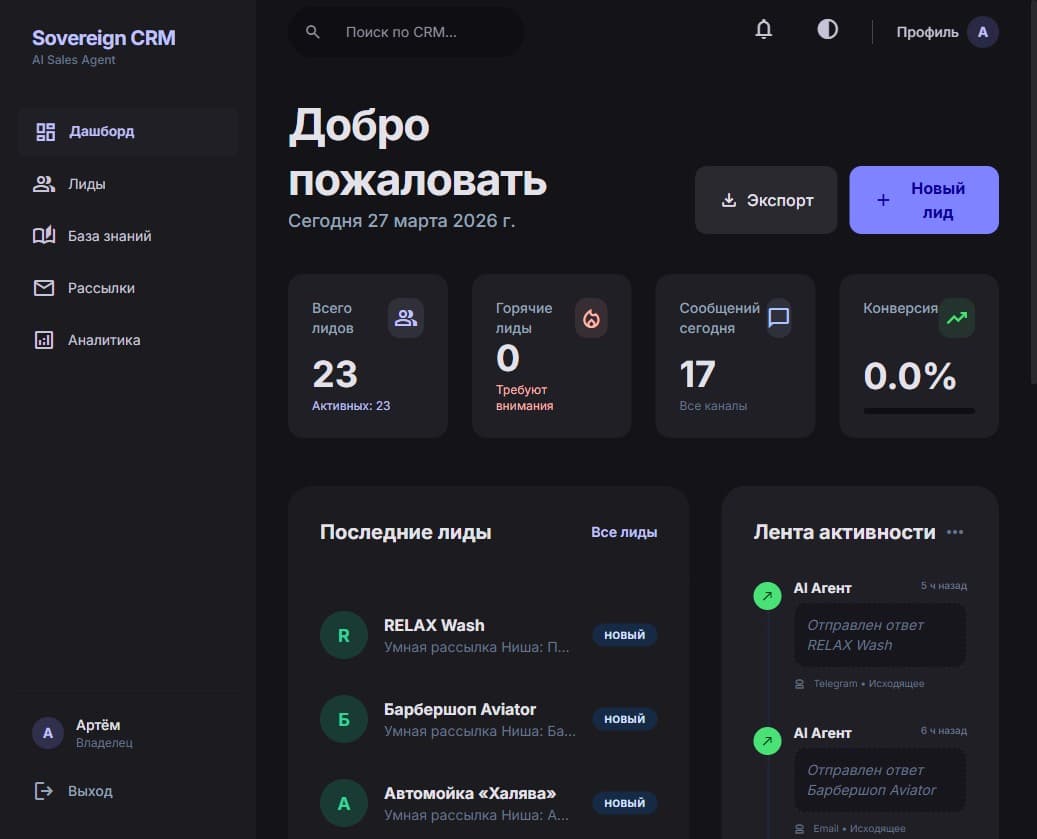Click the Sovereign CRM logo title

point(104,38)
